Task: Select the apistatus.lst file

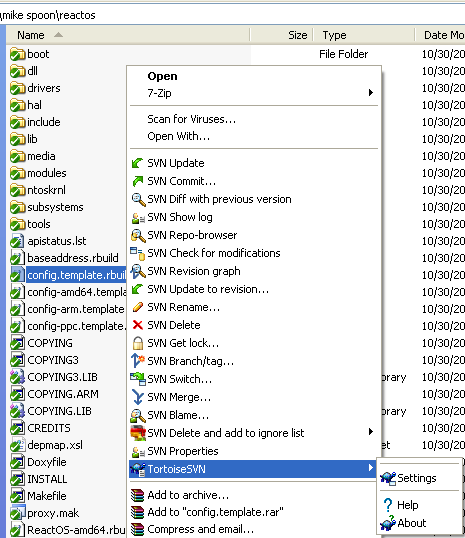Action: [57, 241]
